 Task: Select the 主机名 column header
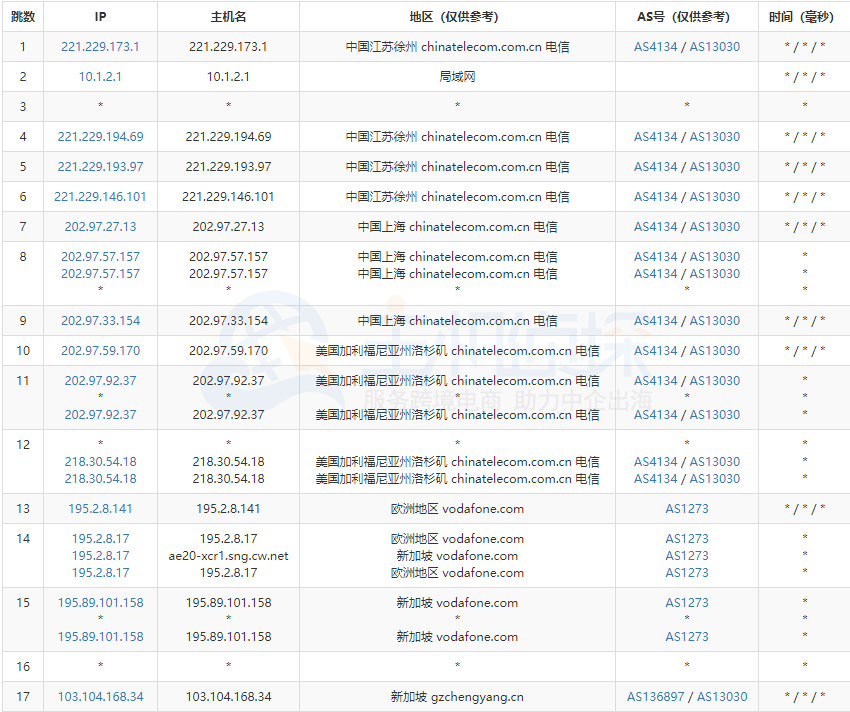coord(227,15)
